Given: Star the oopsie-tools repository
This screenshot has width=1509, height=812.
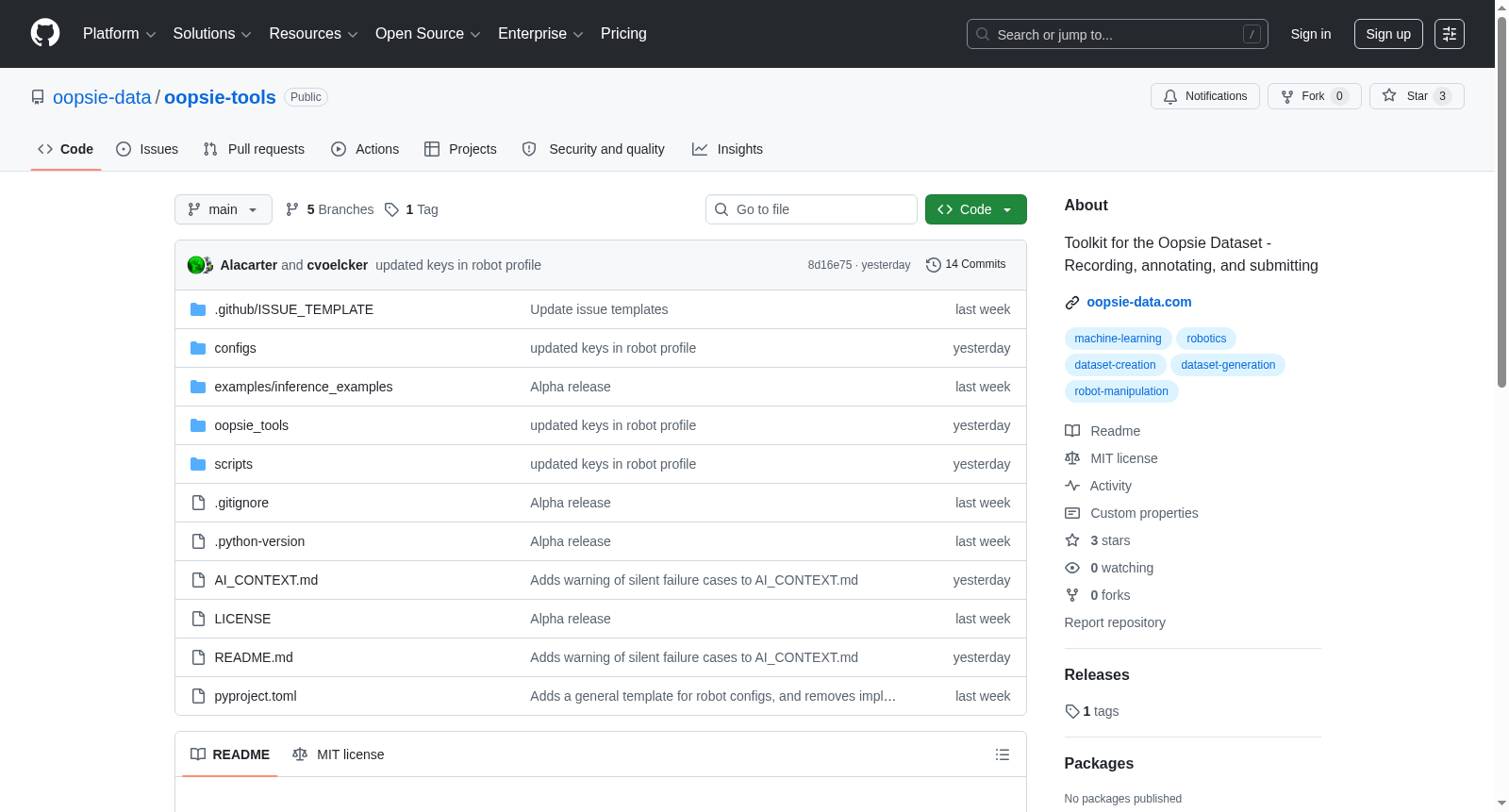Looking at the screenshot, I should (x=1417, y=96).
